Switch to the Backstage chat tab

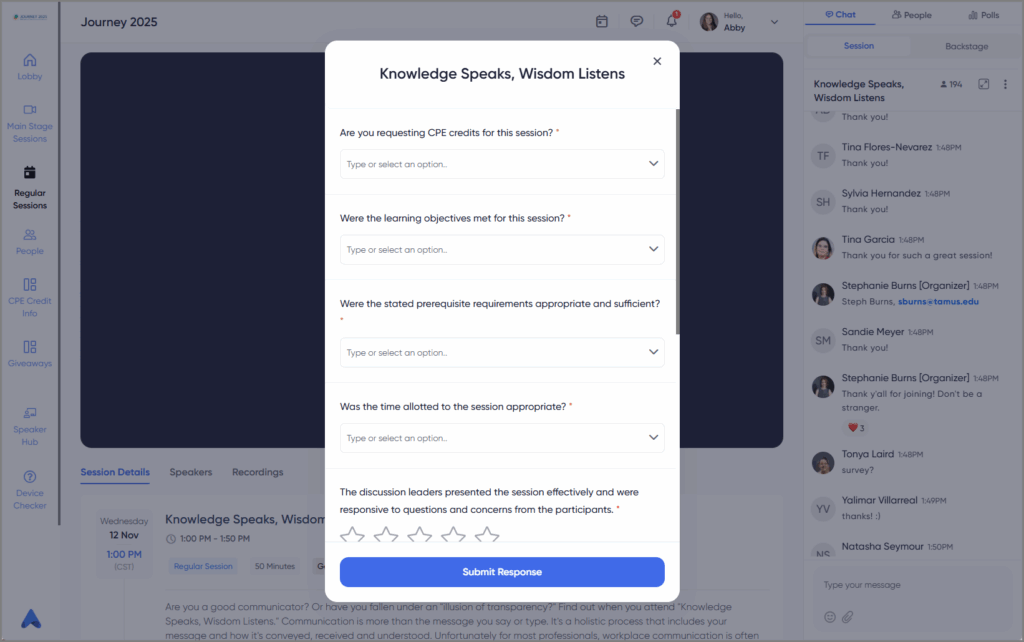966,46
